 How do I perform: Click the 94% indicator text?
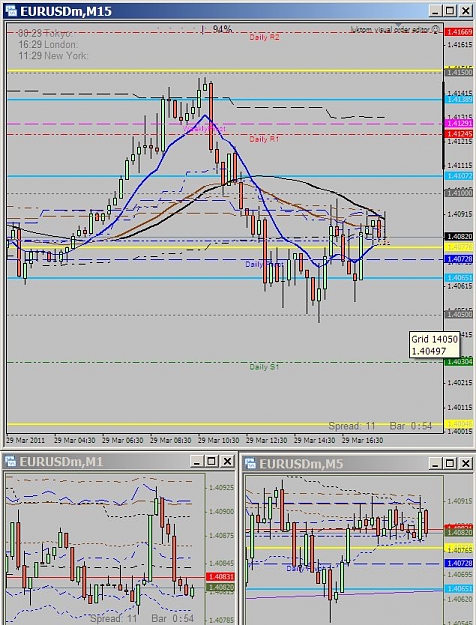(x=222, y=29)
